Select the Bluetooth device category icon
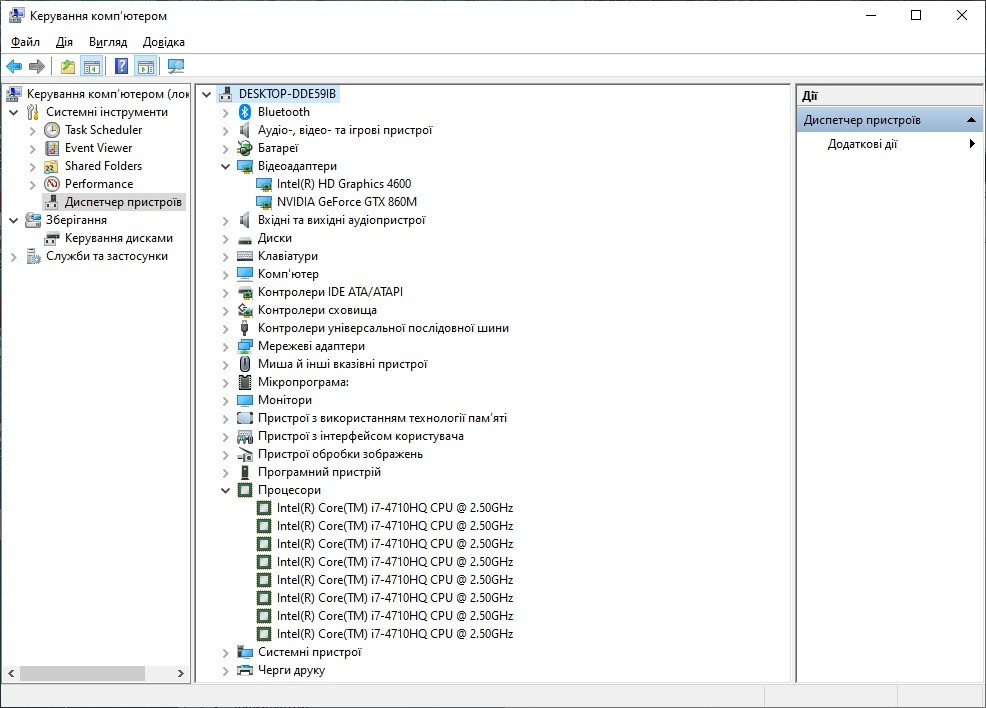986x708 pixels. pyautogui.click(x=245, y=112)
